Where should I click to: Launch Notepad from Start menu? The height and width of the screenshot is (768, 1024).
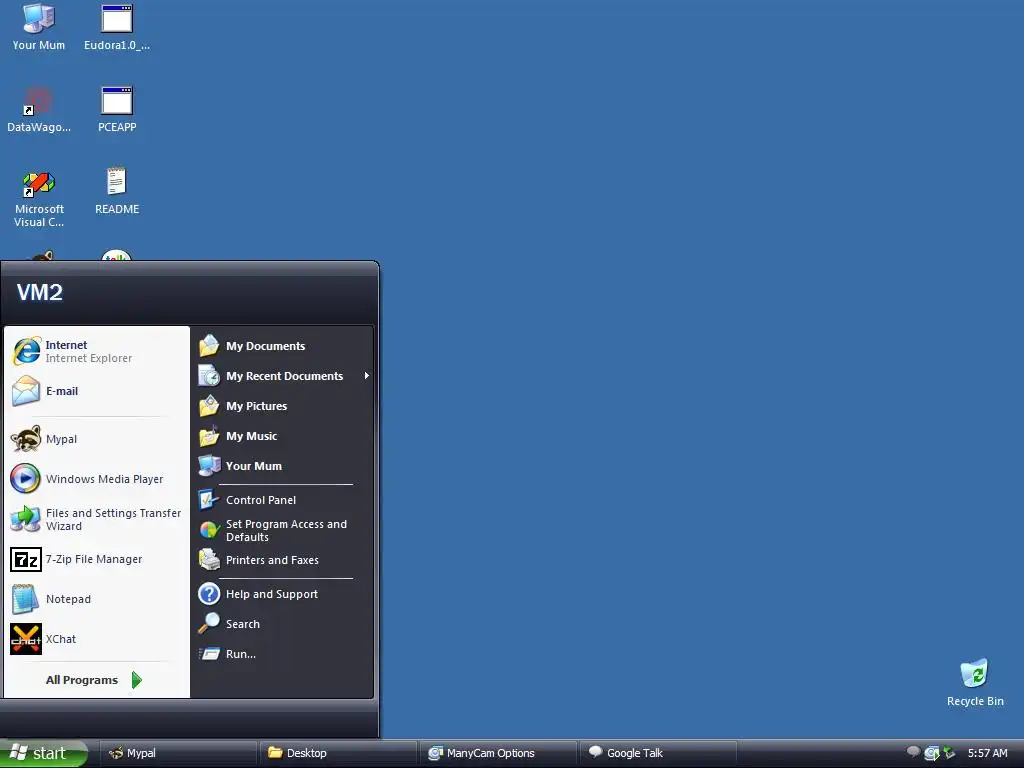pos(97,599)
